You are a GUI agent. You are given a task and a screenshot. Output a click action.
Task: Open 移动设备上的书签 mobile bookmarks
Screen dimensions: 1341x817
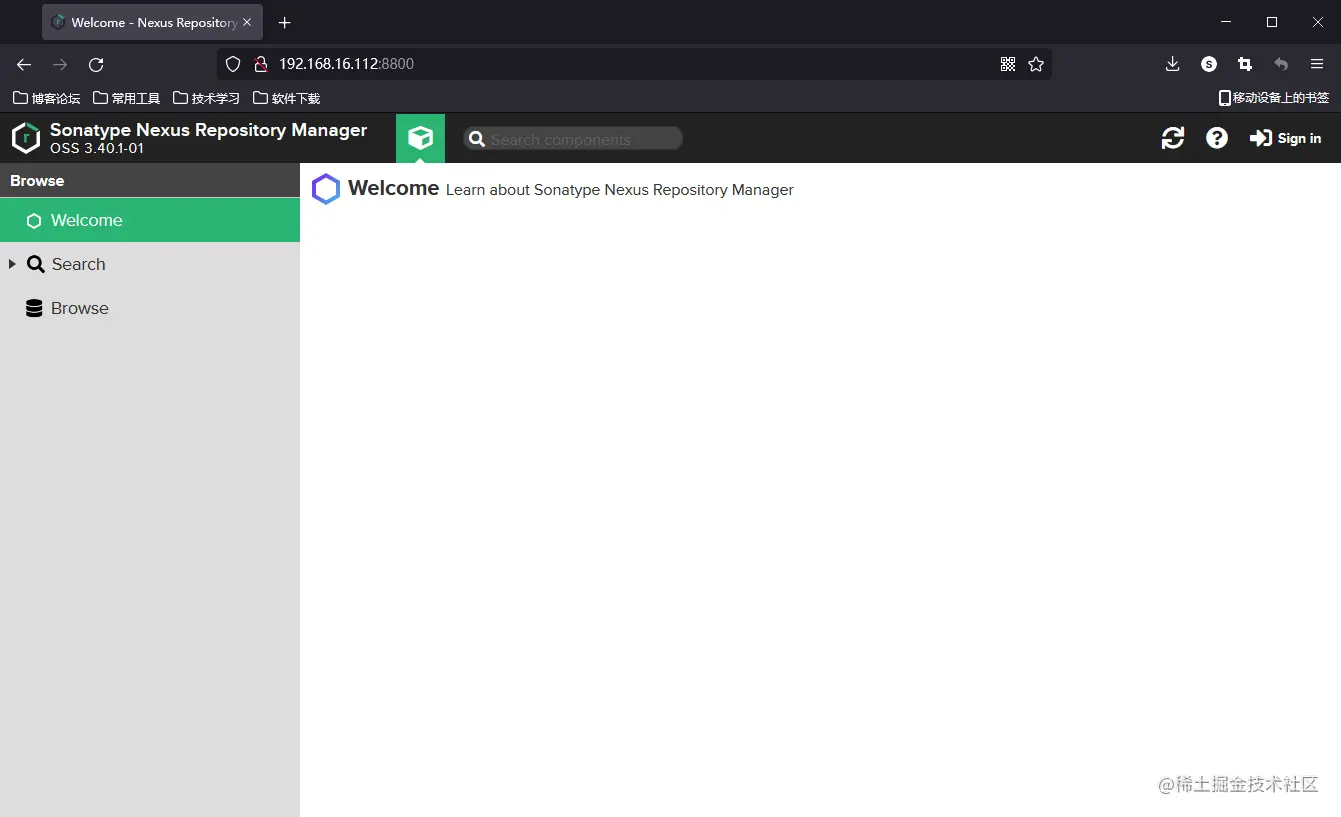point(1274,98)
